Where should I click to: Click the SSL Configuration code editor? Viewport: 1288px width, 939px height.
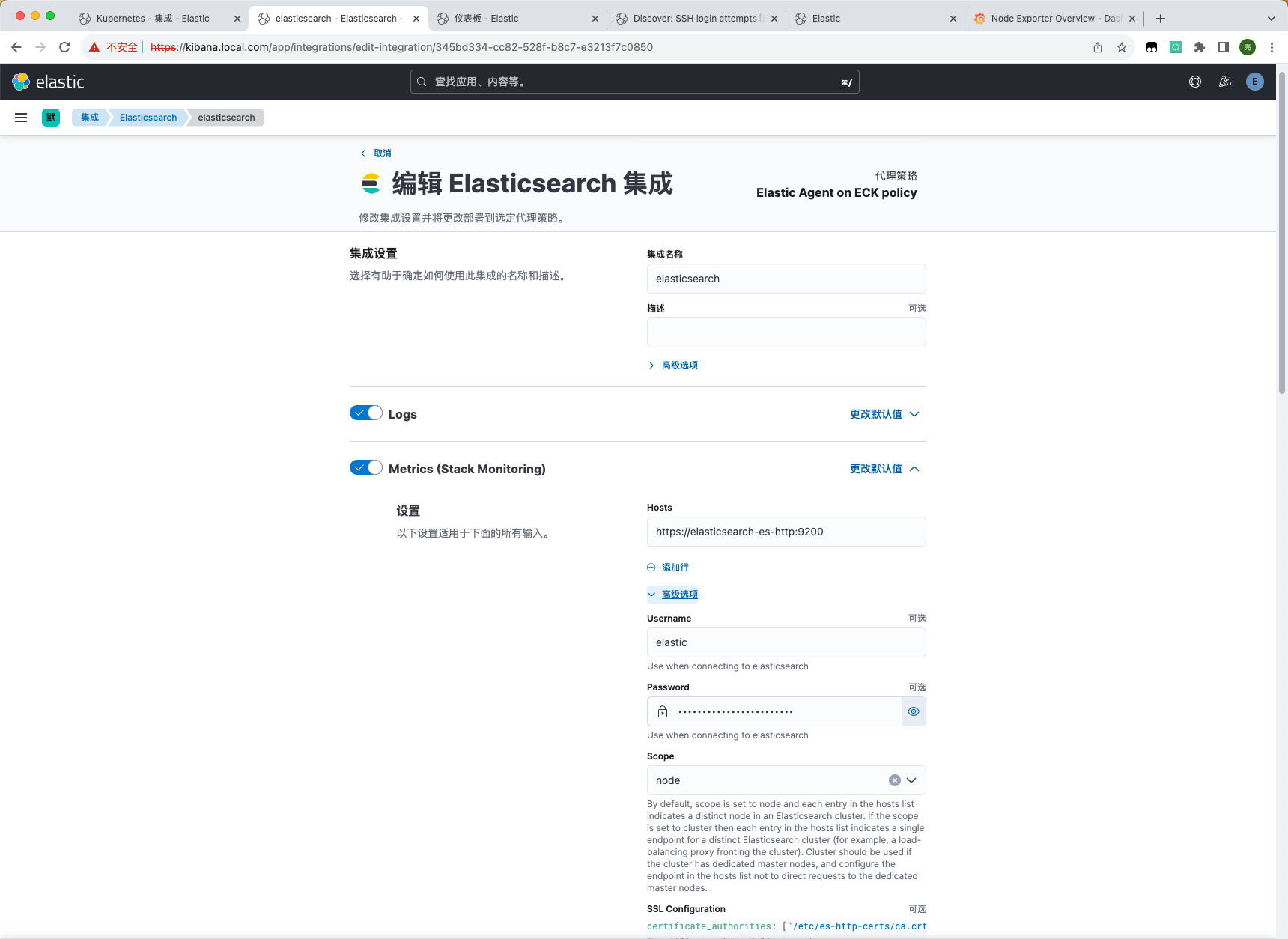point(786,929)
